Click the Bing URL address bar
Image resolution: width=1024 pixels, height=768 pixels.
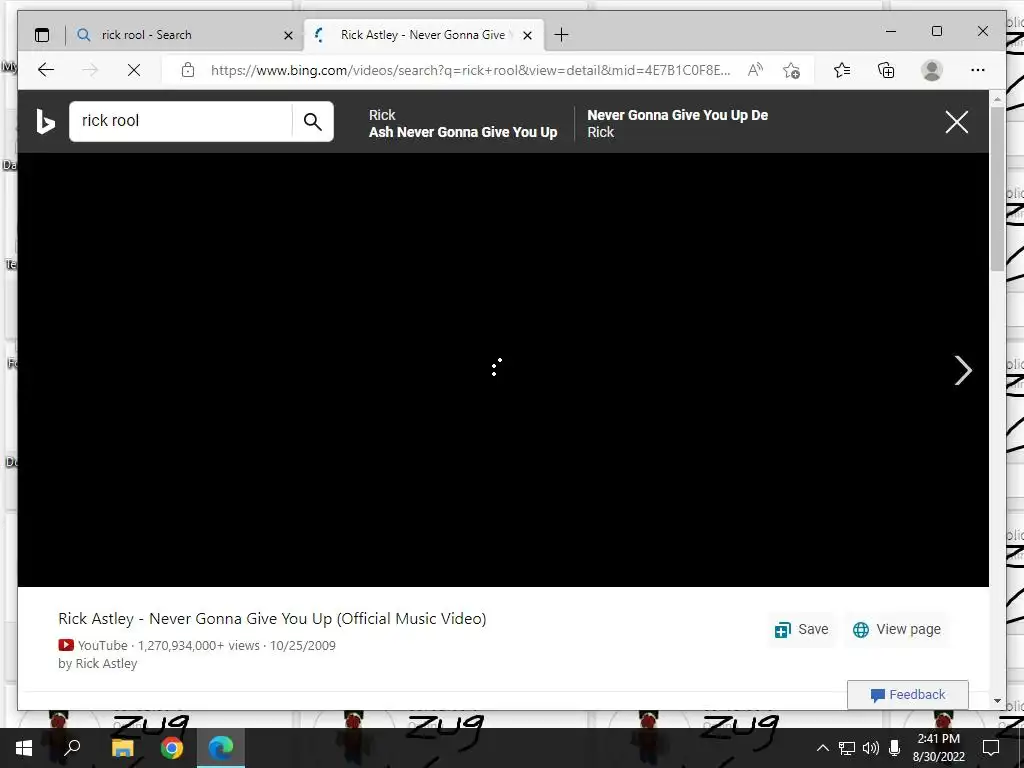(x=470, y=70)
